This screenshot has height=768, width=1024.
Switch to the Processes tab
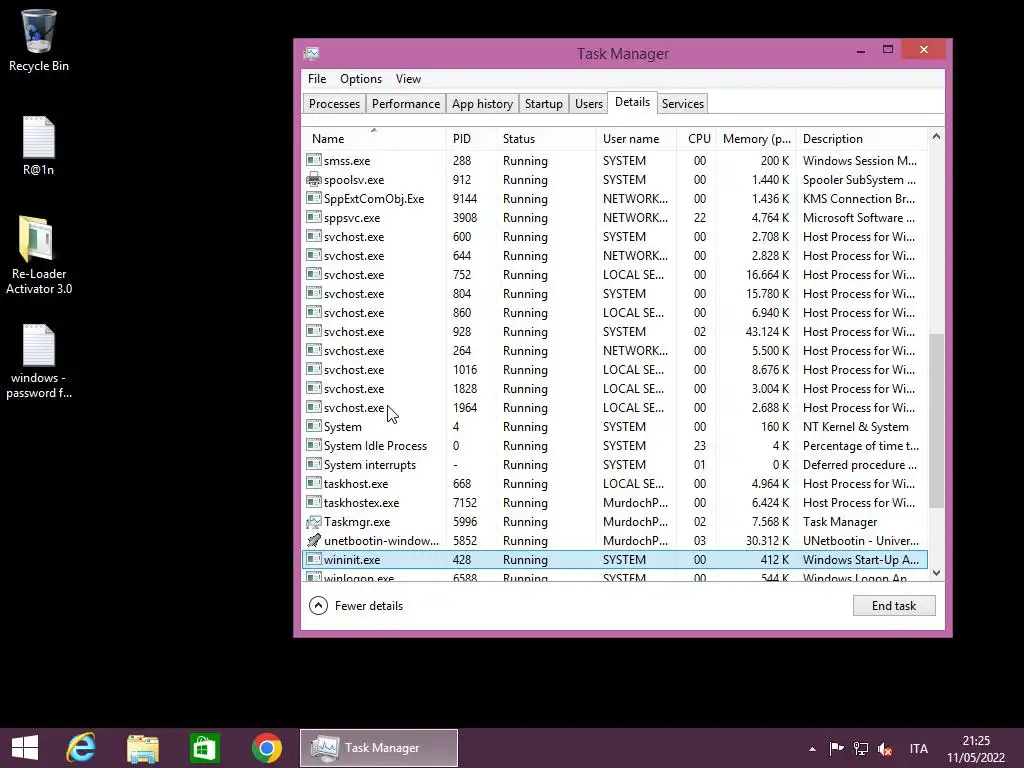tap(334, 104)
